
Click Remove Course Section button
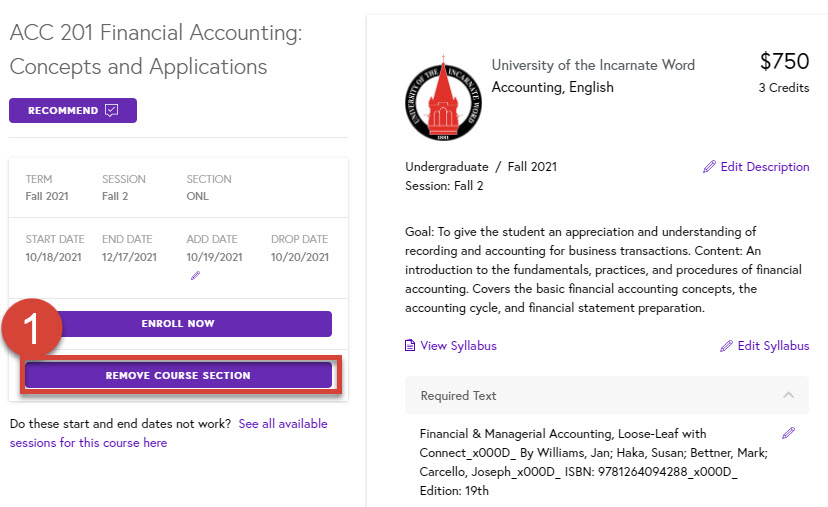(x=178, y=375)
